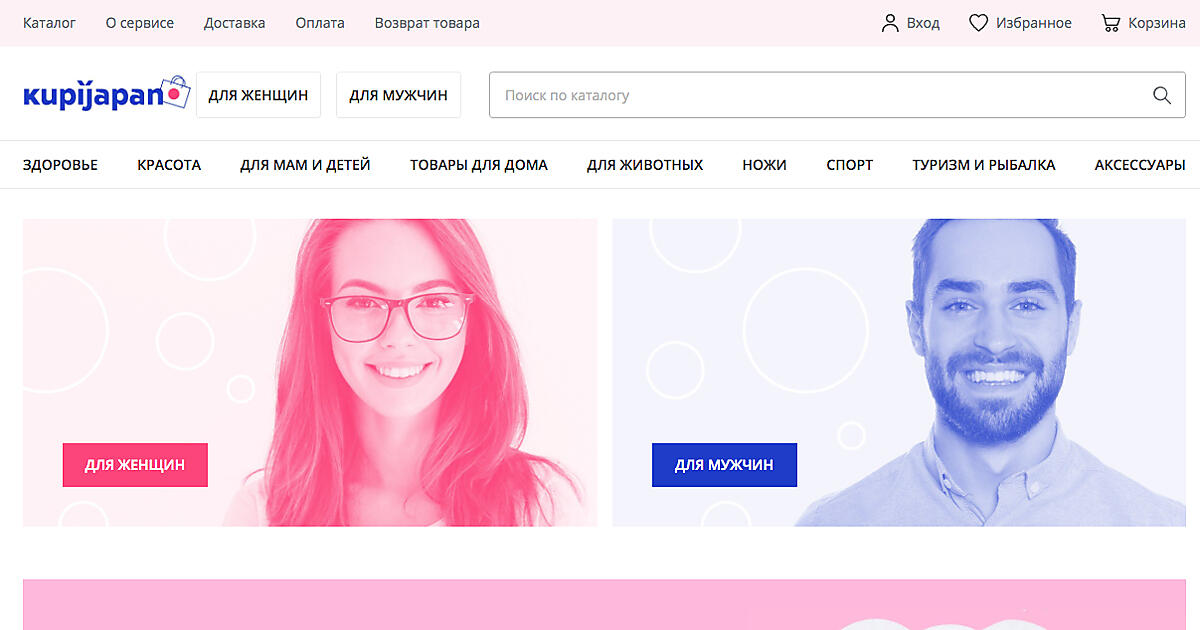
Task: Open the КРАСОТА category menu
Action: coord(169,165)
